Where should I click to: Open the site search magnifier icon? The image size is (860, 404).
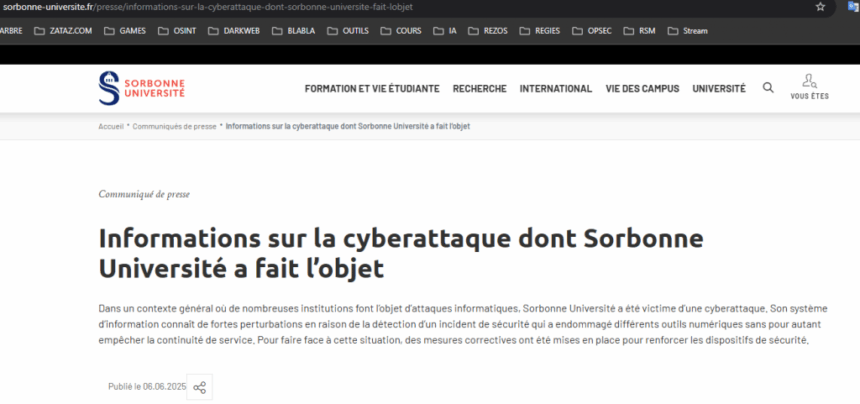(768, 88)
